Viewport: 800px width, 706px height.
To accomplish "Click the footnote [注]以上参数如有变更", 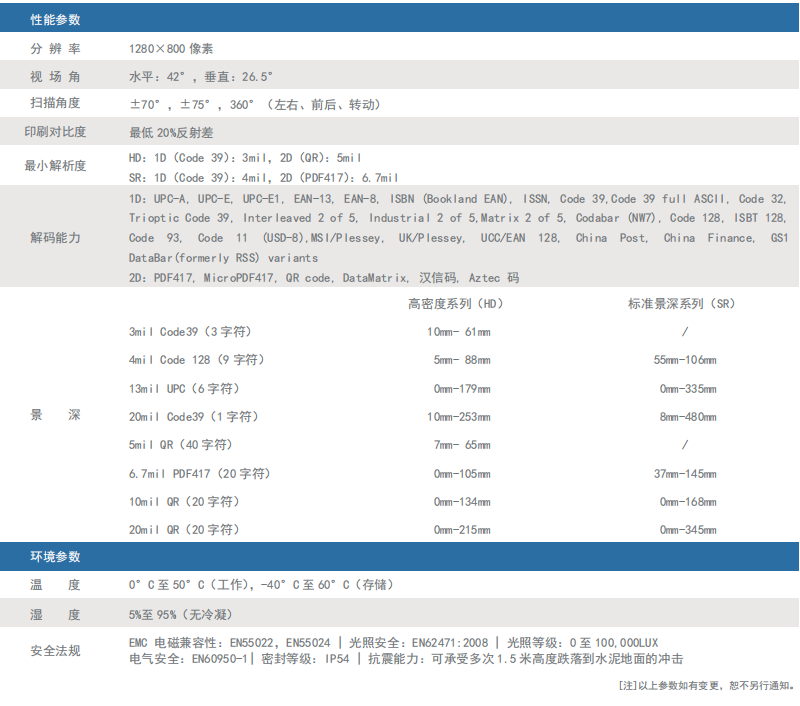I will pyautogui.click(x=707, y=686).
